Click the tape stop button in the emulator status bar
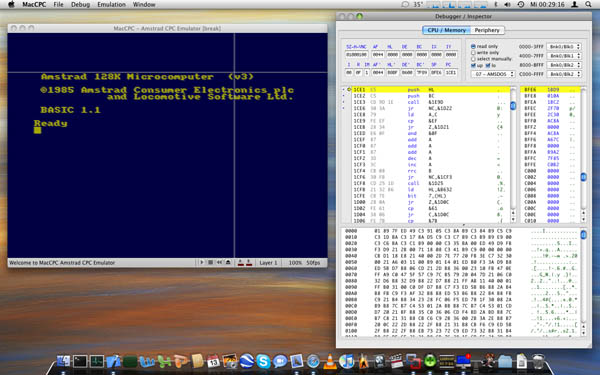 [210, 262]
